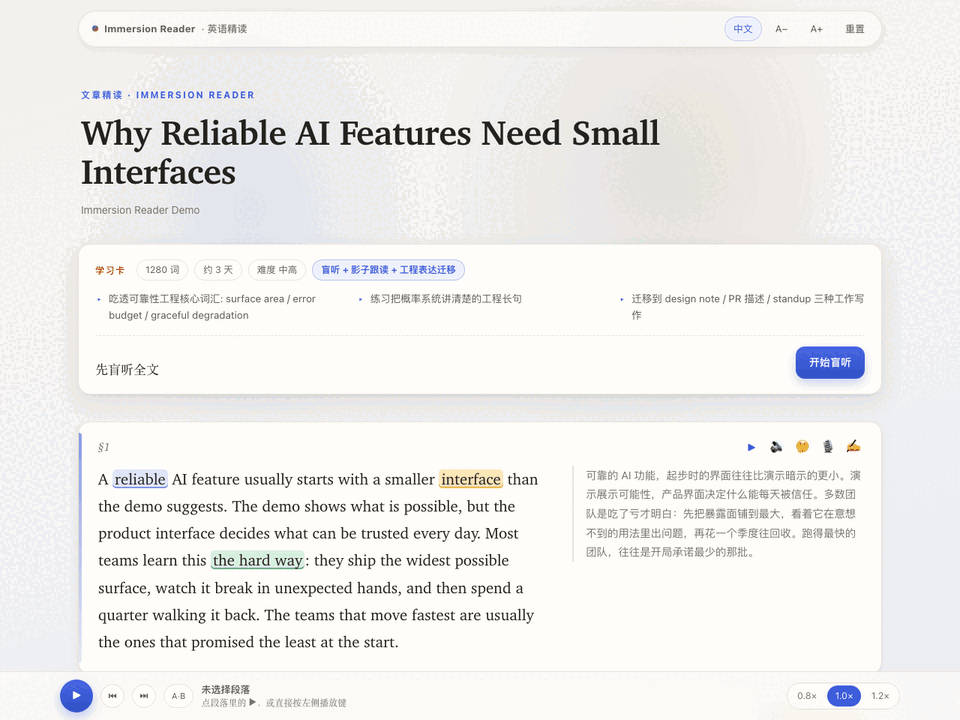Decrease font size with A−
Screen dimensions: 960x720
781,29
